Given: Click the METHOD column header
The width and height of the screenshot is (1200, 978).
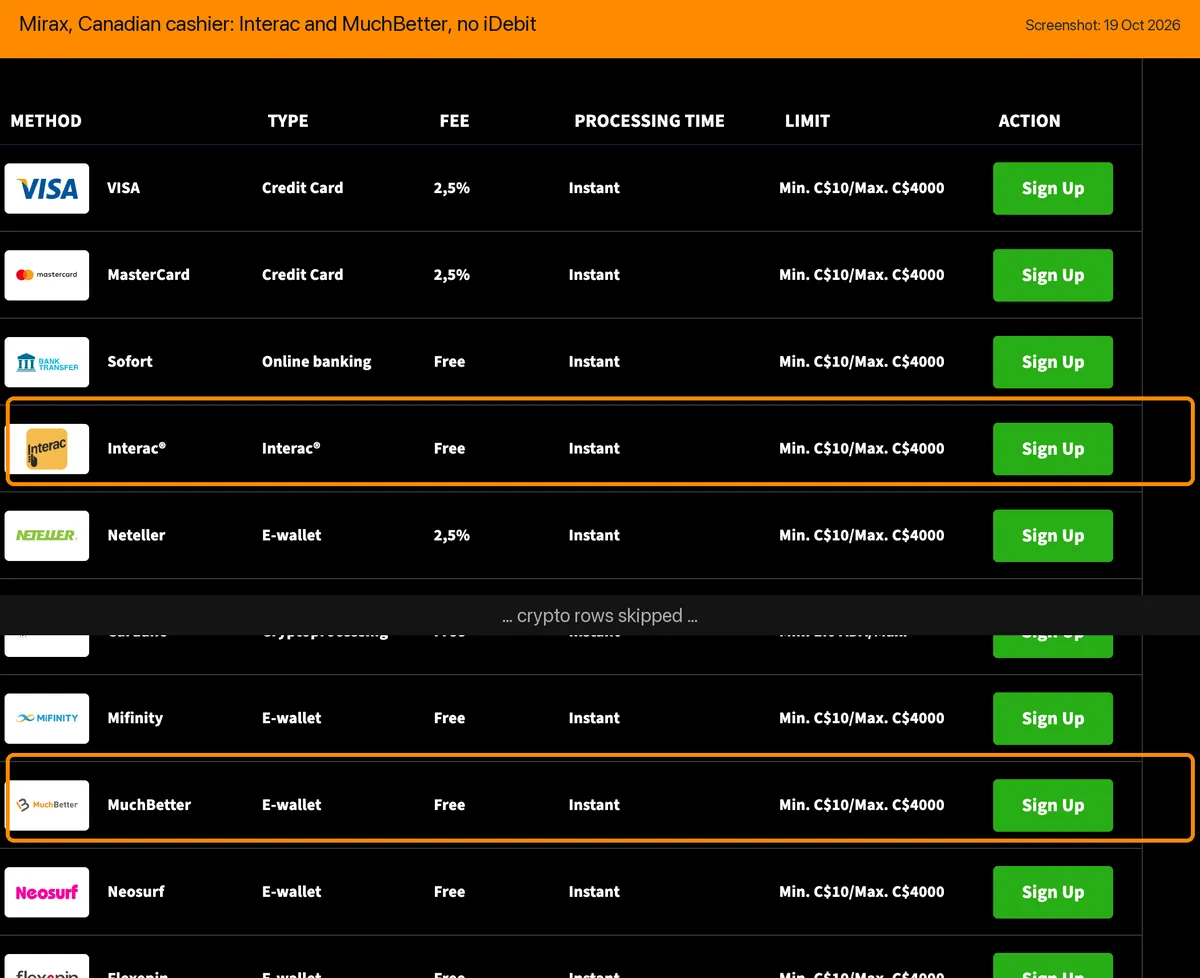Looking at the screenshot, I should point(46,121).
